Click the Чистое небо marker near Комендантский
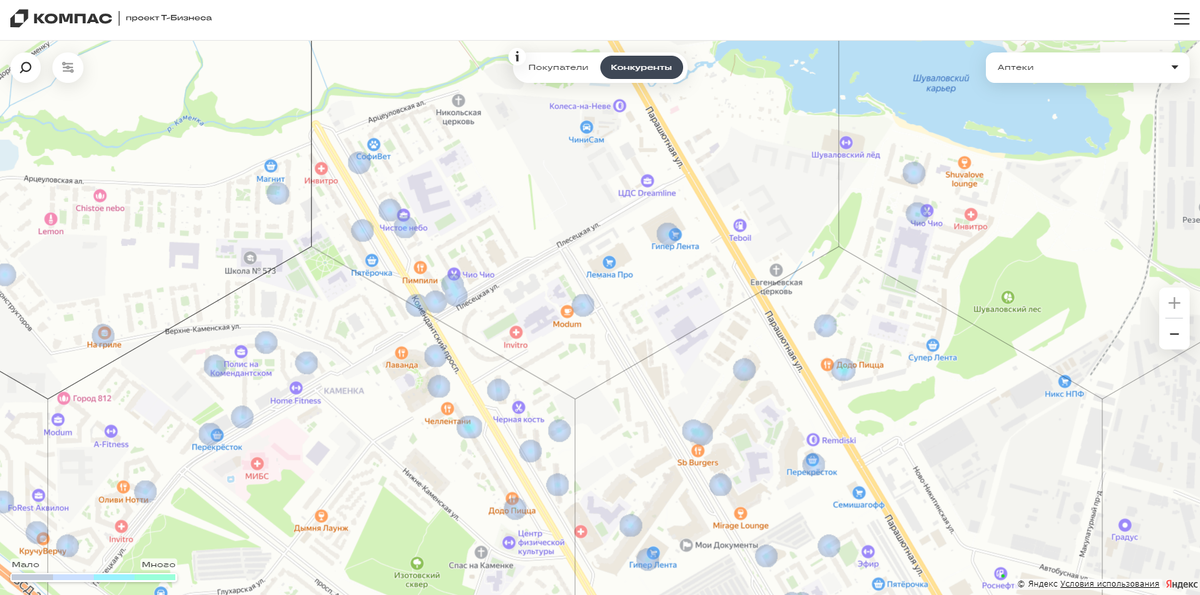This screenshot has width=1200, height=595. tap(403, 215)
